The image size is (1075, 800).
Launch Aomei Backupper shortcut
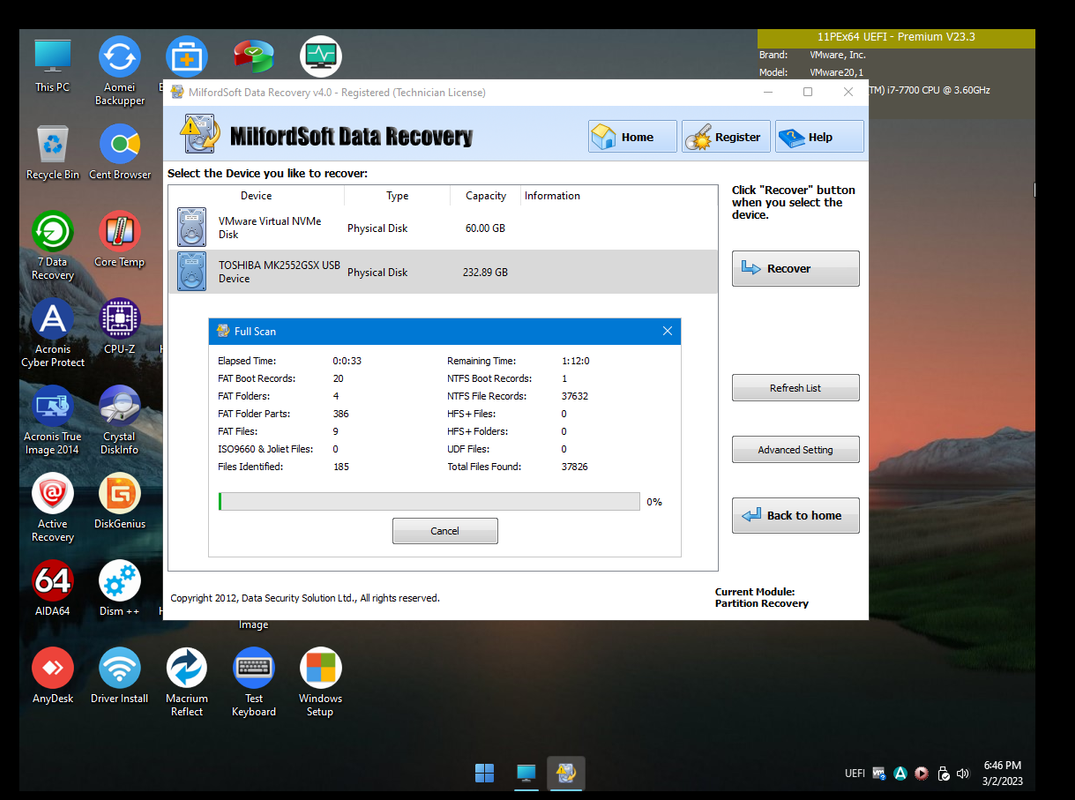[x=119, y=71]
